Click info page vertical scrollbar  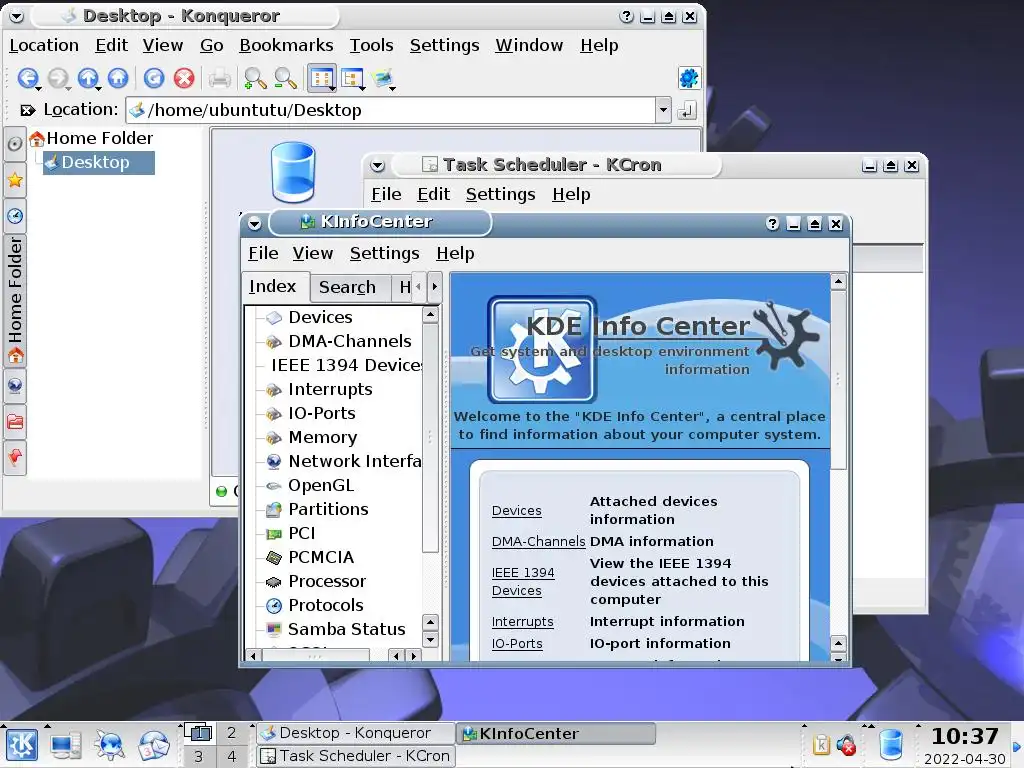838,380
